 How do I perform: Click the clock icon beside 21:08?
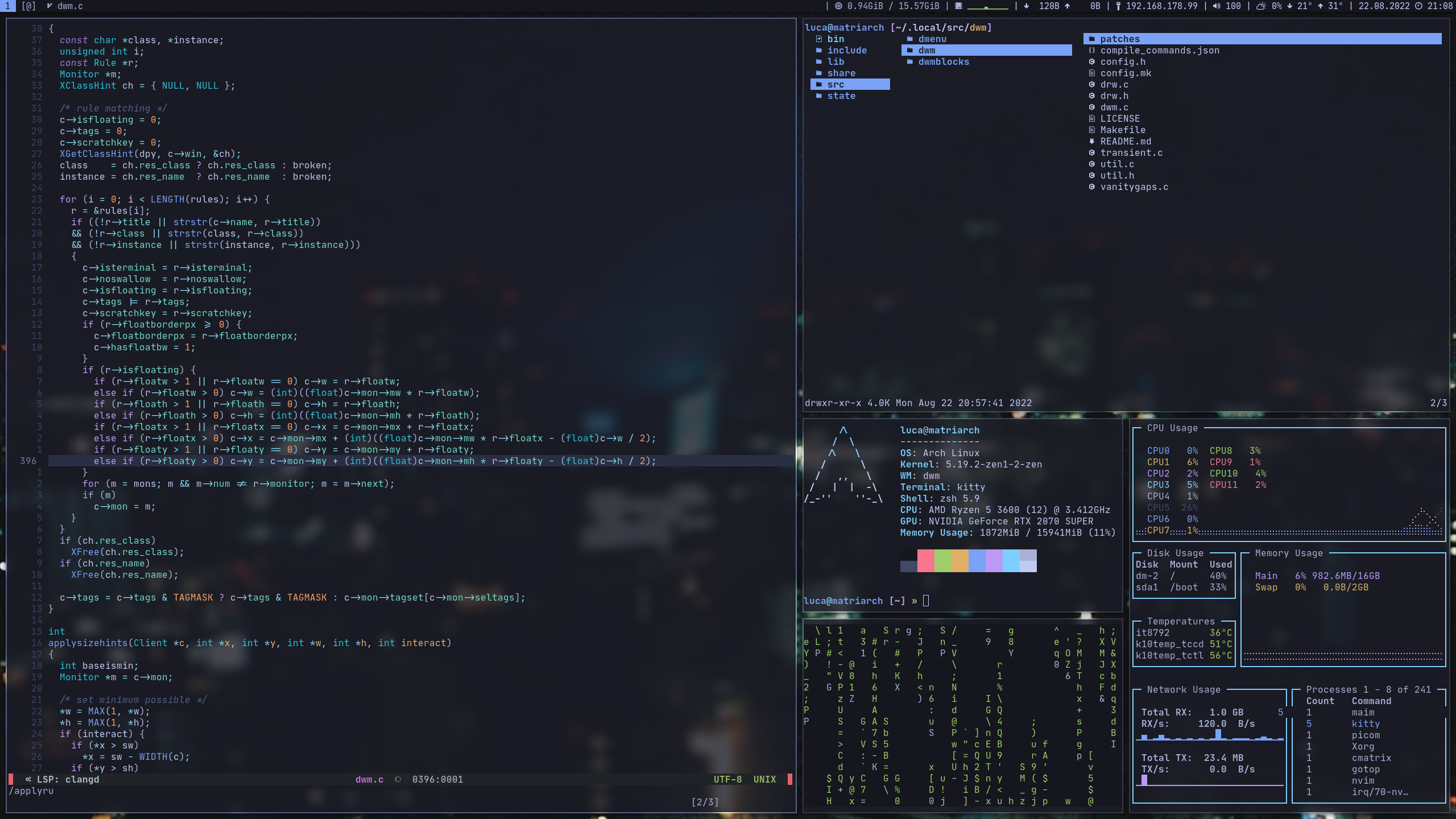pyautogui.click(x=1418, y=6)
